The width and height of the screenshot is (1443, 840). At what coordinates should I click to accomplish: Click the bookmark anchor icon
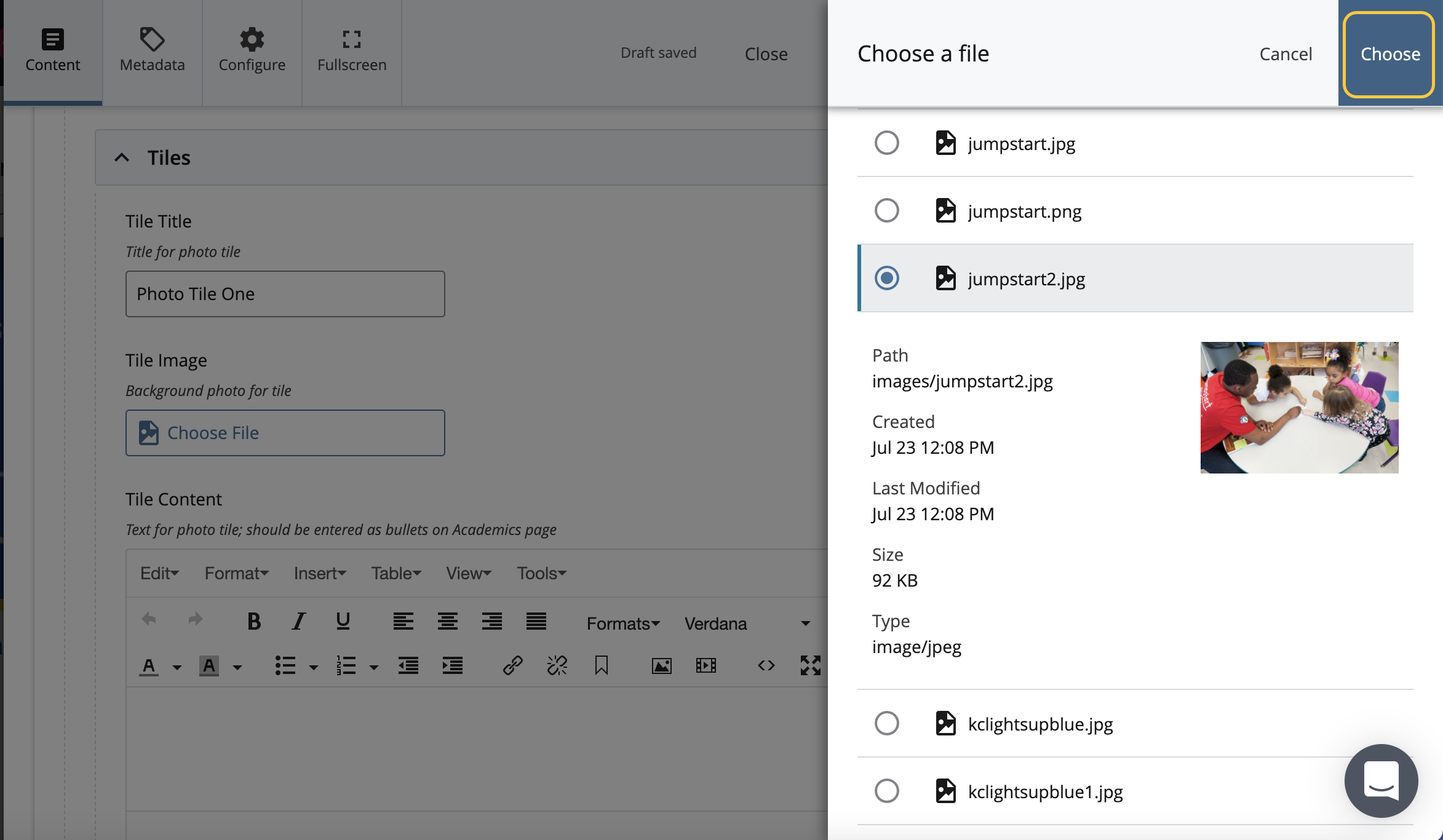(x=601, y=666)
